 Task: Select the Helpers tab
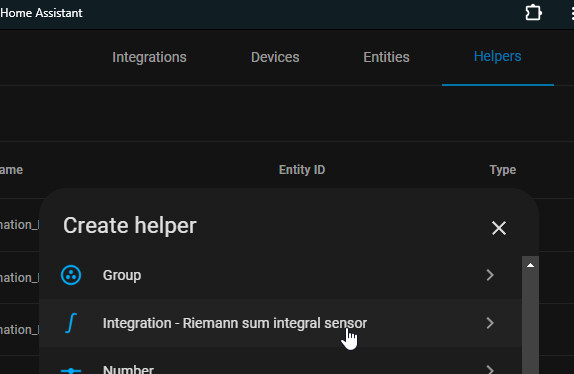(x=497, y=57)
